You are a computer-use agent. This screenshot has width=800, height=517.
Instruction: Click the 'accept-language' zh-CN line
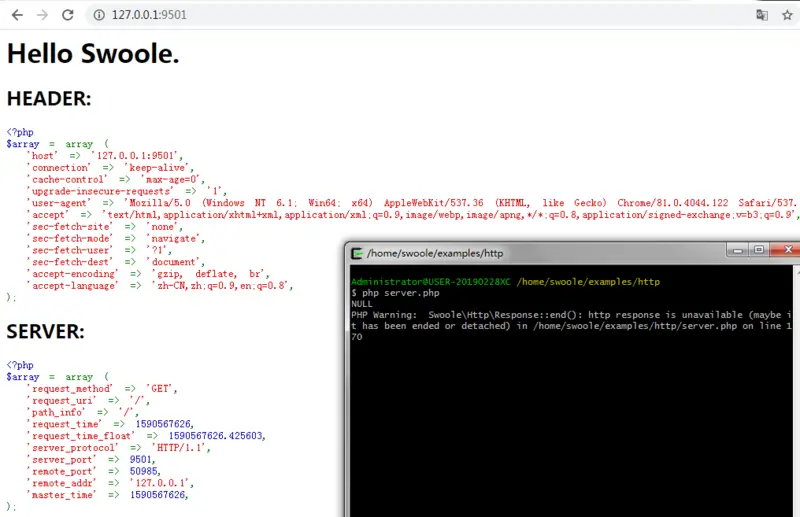[160, 285]
